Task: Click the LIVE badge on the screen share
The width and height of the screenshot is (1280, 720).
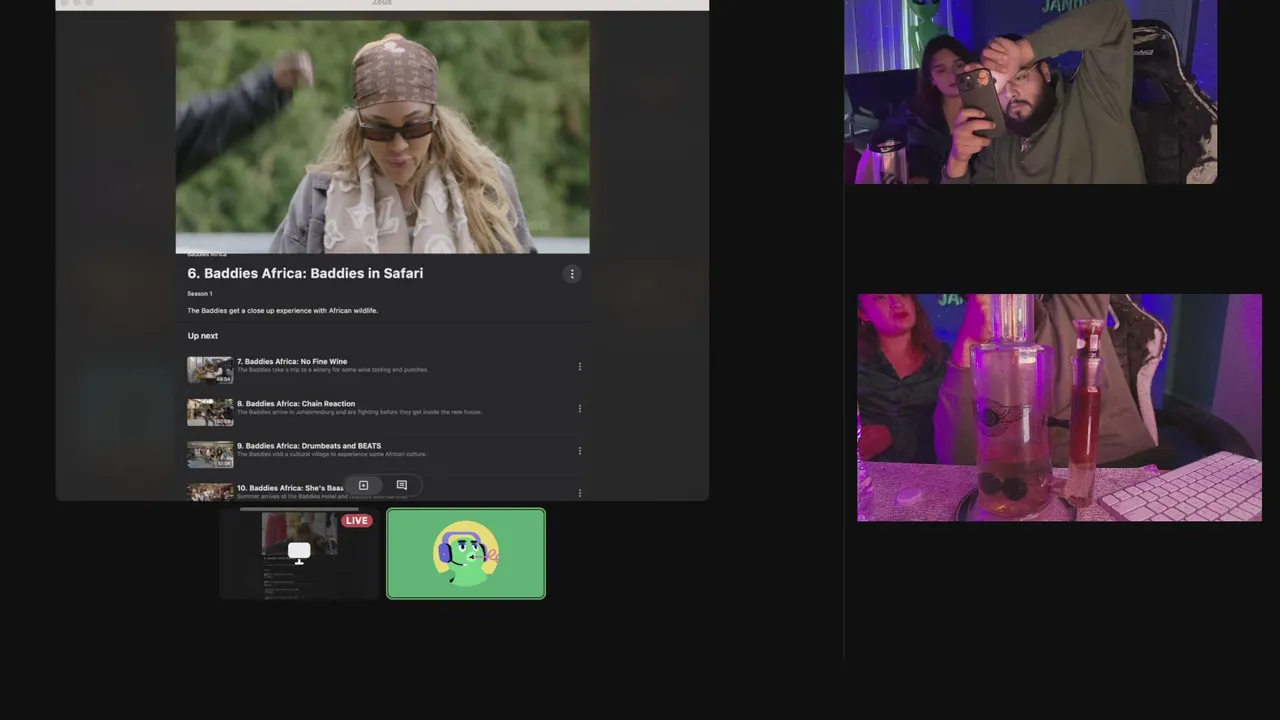Action: point(356,520)
